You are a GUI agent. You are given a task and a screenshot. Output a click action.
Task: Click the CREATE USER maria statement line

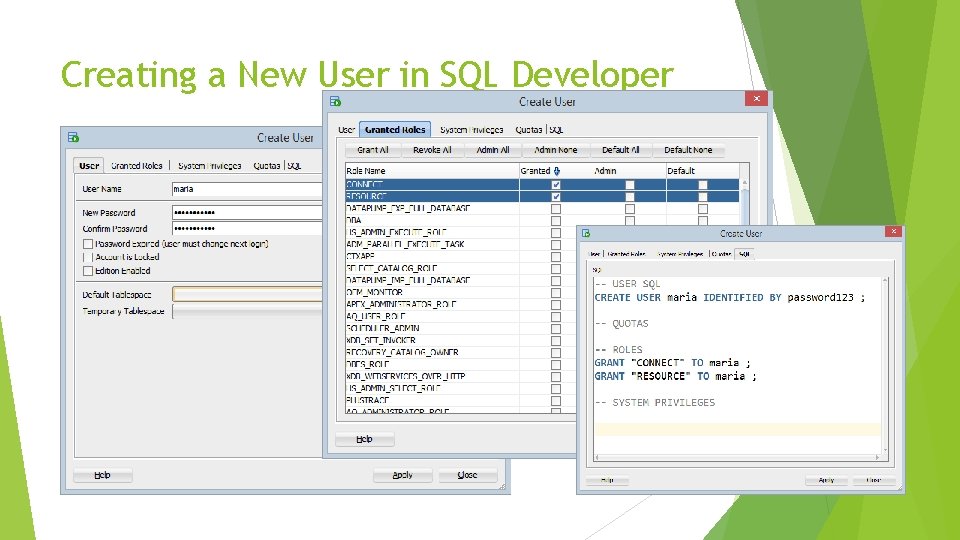pos(730,298)
